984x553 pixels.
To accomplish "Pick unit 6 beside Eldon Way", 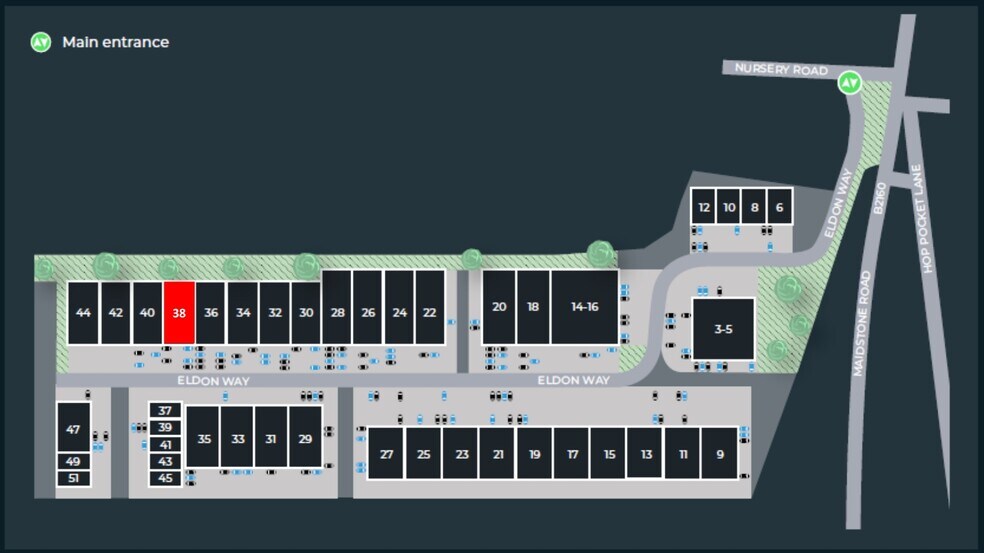I will (780, 207).
